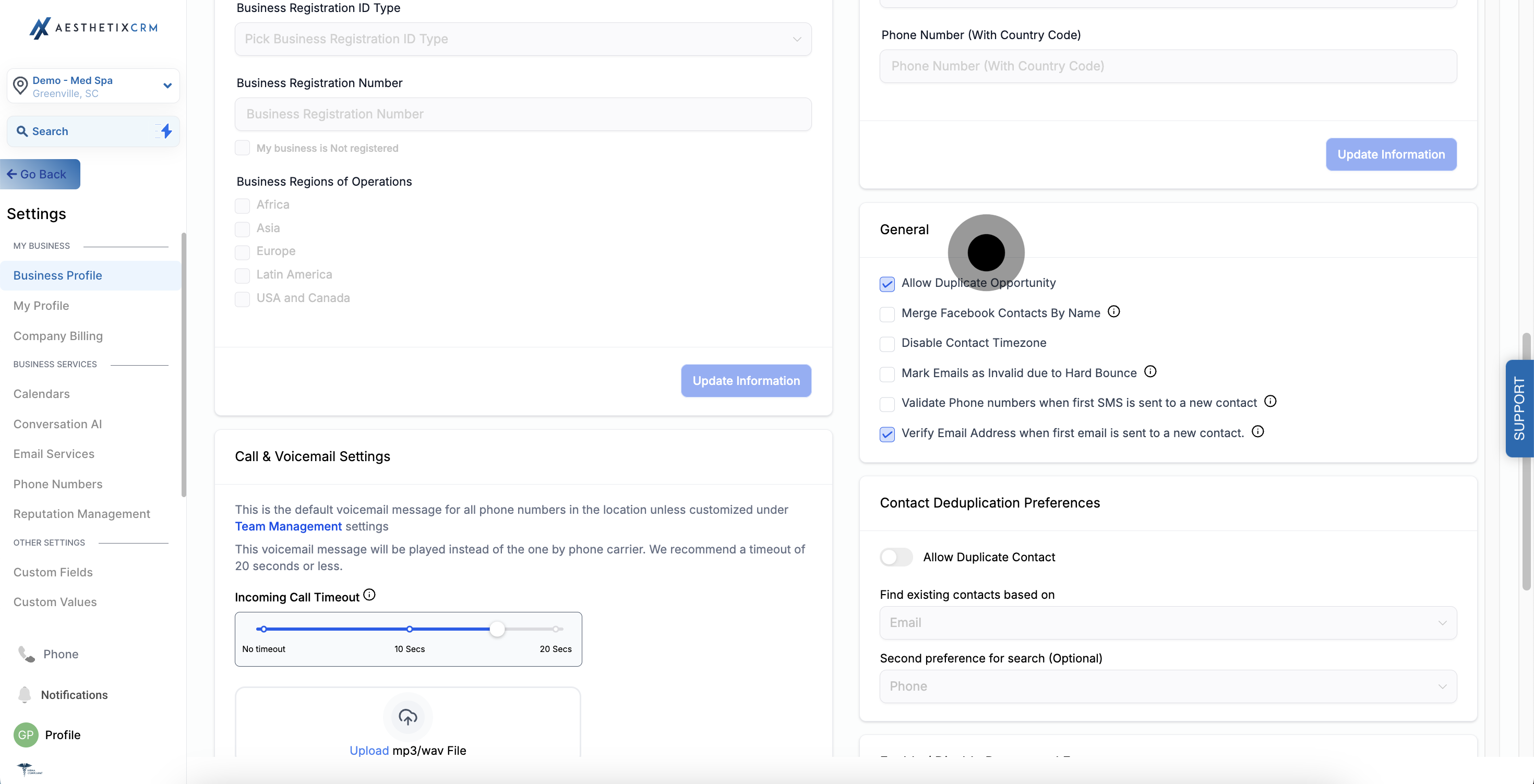Open Business Registration ID Type dropdown
The width and height of the screenshot is (1534, 784).
523,39
